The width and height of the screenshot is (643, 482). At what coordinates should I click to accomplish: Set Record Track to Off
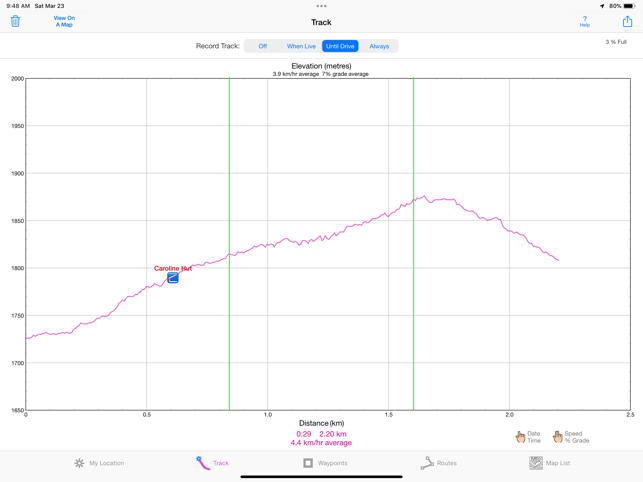tap(263, 46)
